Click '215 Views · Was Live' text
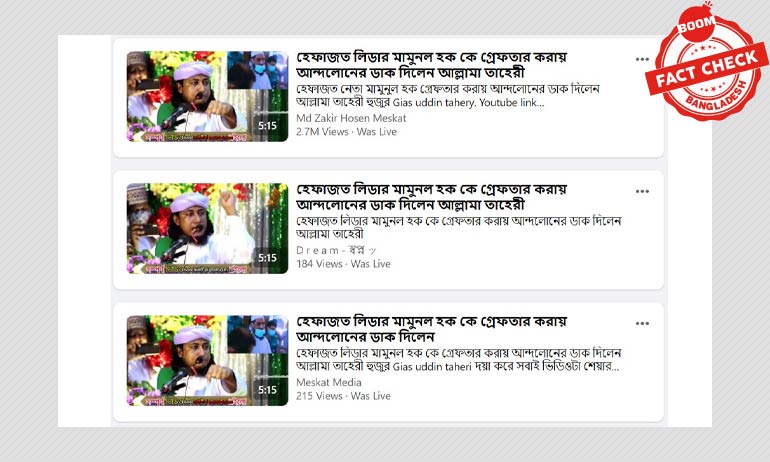Screen dimensions: 770x462 [x=343, y=396]
